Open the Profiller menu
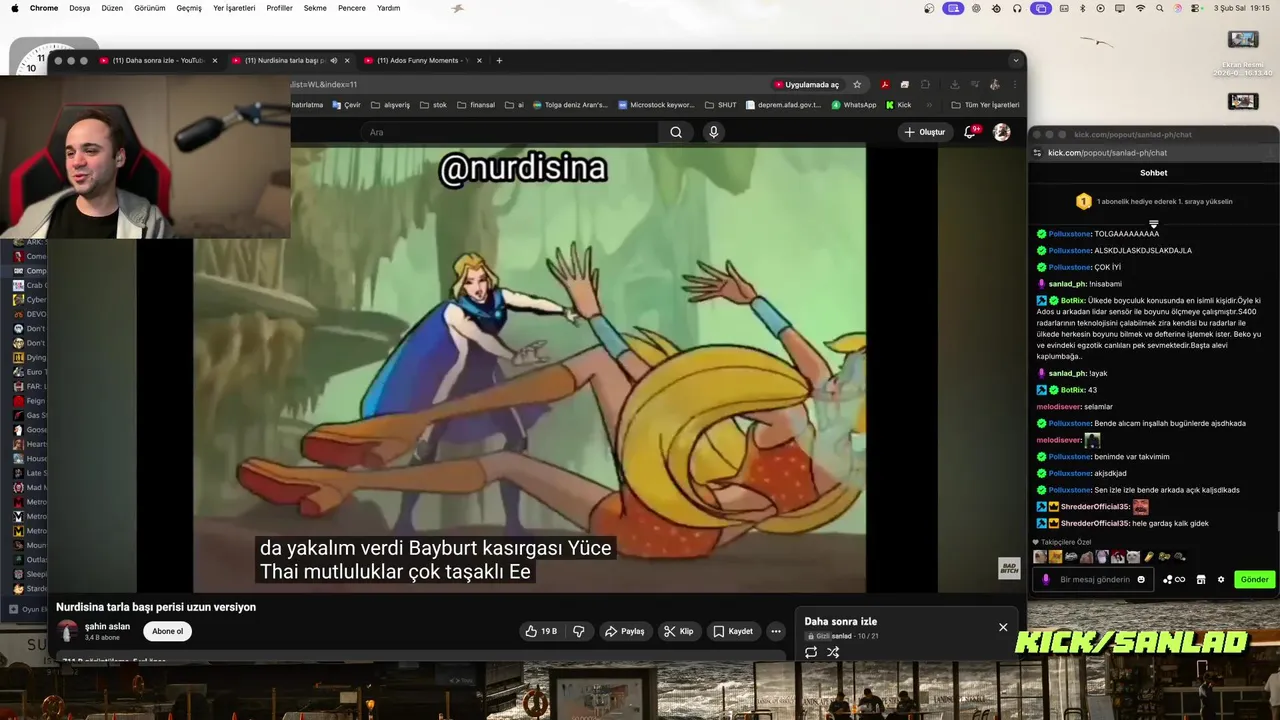 279,8
